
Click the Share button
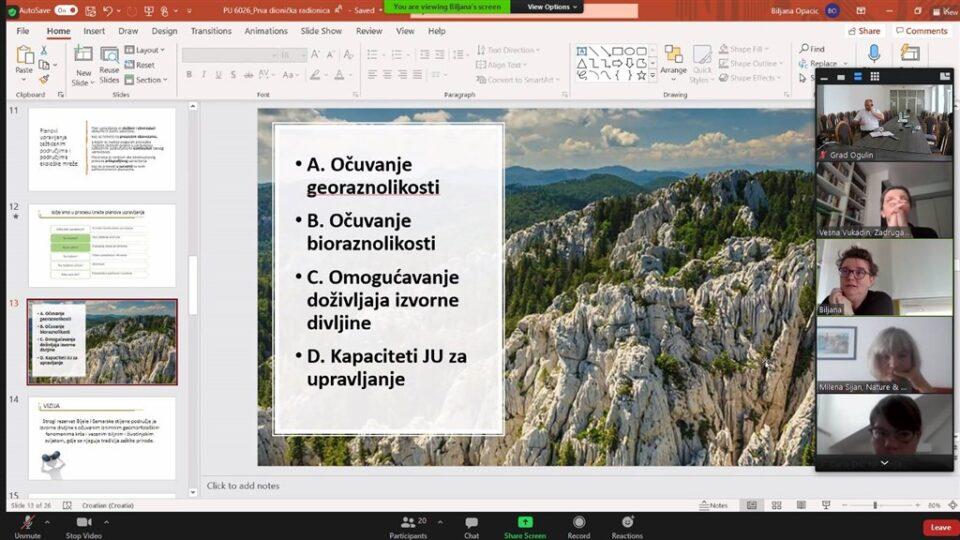[x=864, y=31]
